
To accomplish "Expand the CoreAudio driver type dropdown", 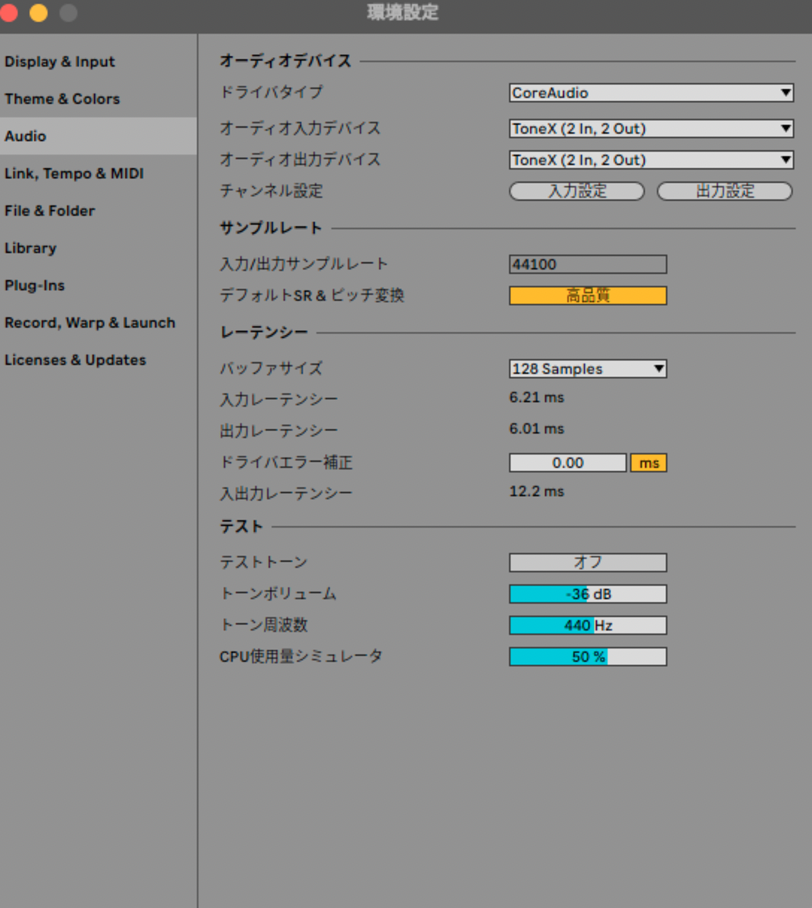I will tap(651, 93).
